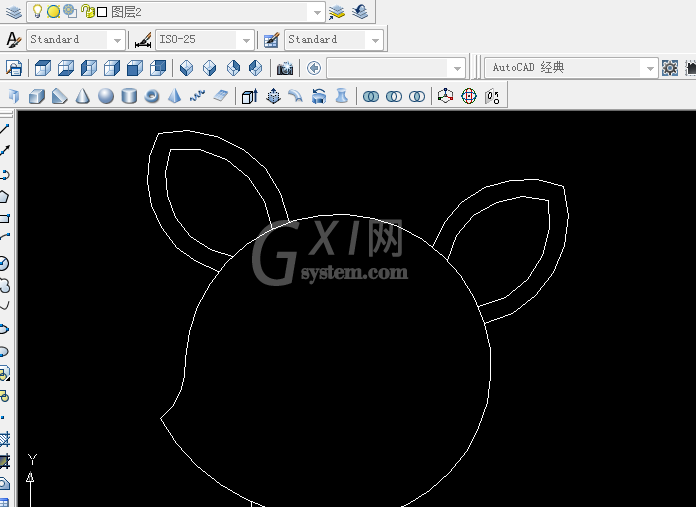Screen dimensions: 696x507
Task: Select the 3D Move tool
Action: pos(445,96)
